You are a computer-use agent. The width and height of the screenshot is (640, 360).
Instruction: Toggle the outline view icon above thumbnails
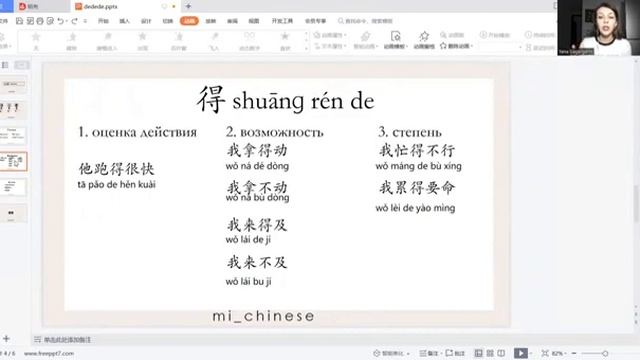point(5,65)
